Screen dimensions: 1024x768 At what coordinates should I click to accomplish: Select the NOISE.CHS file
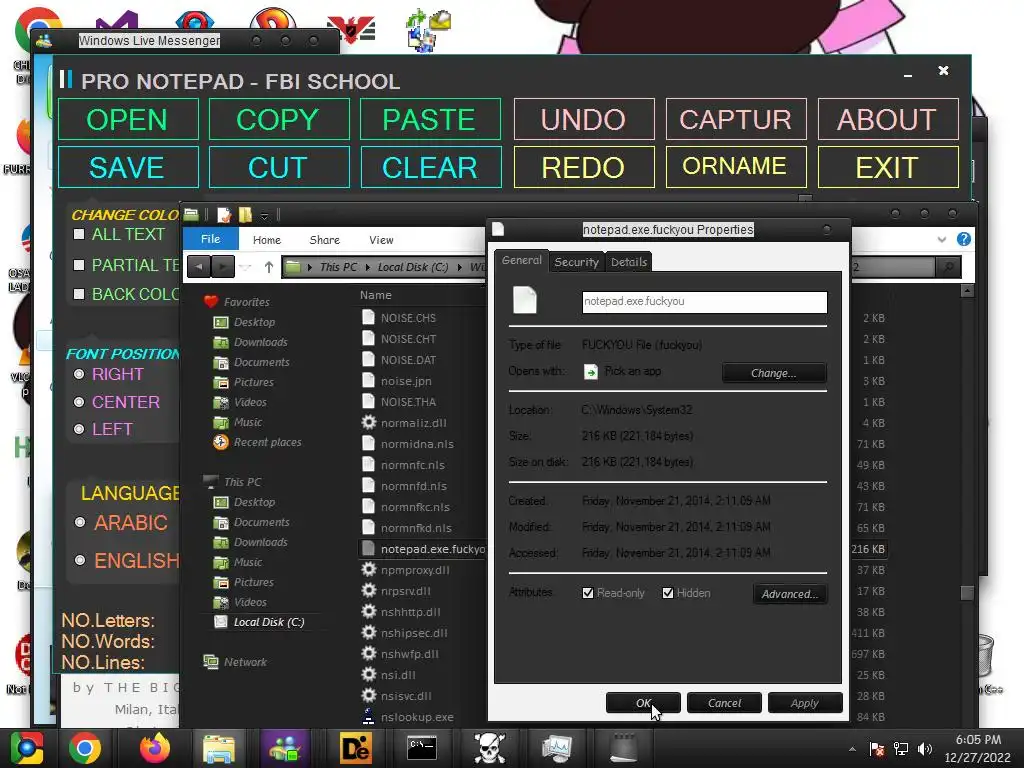point(408,318)
